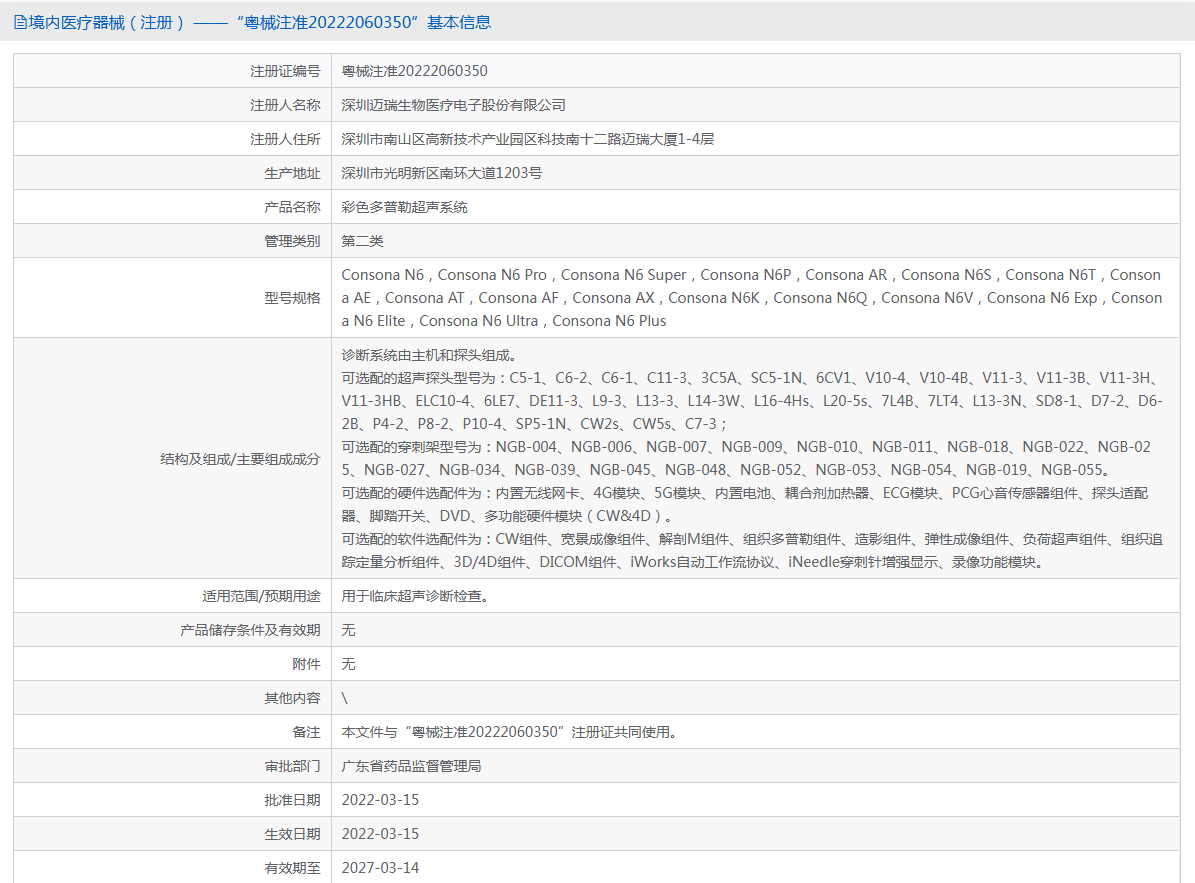Click the intended use text 用于临床超声诊断检查
The width and height of the screenshot is (1195, 883).
click(415, 596)
